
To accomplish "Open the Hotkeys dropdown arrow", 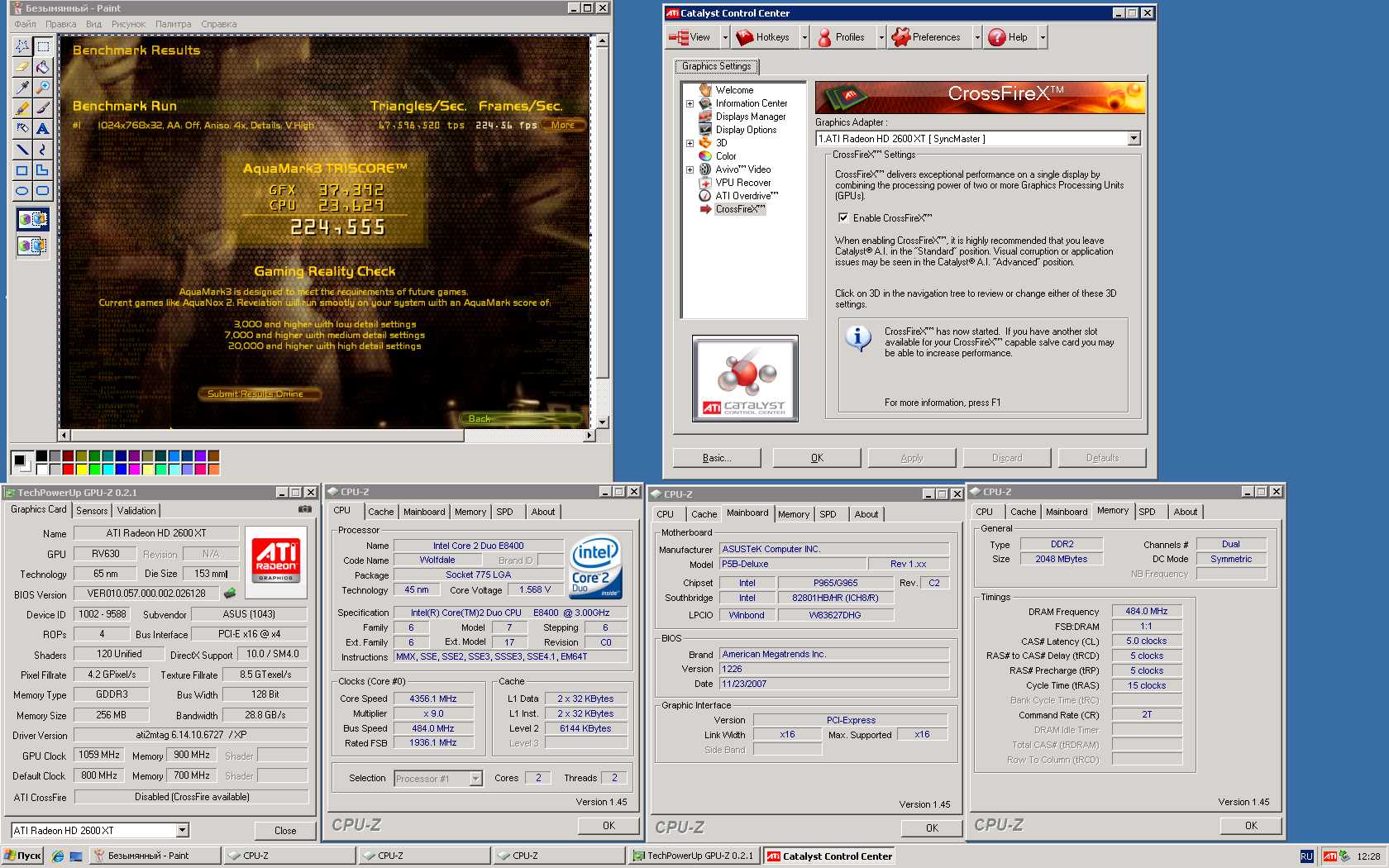I will tap(804, 37).
